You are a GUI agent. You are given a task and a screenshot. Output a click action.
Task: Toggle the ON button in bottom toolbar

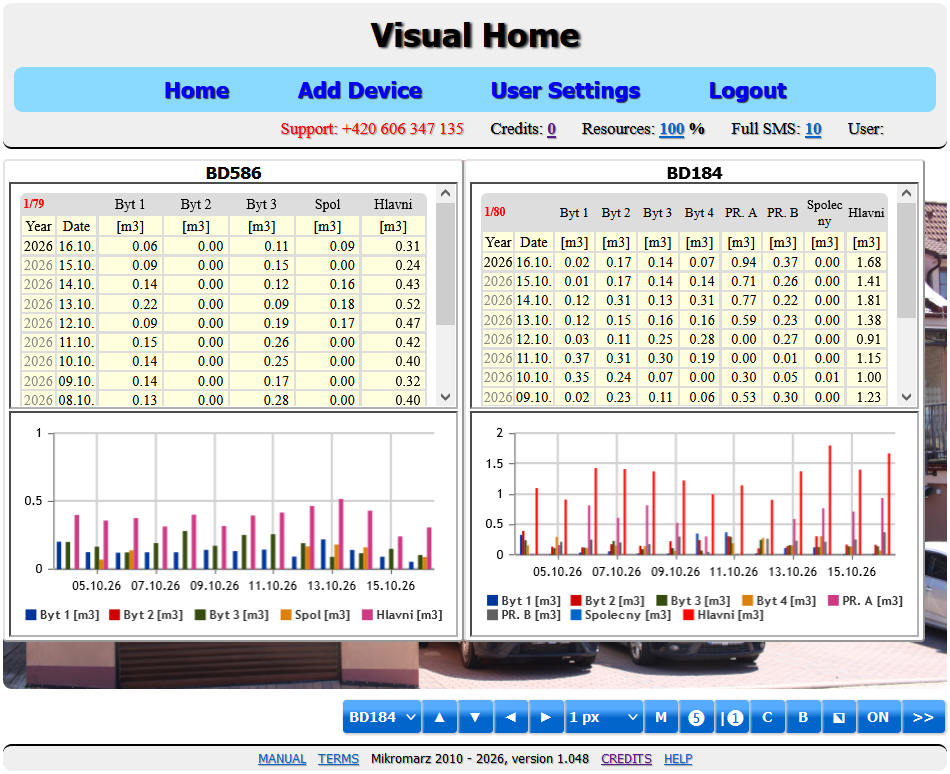[x=878, y=717]
